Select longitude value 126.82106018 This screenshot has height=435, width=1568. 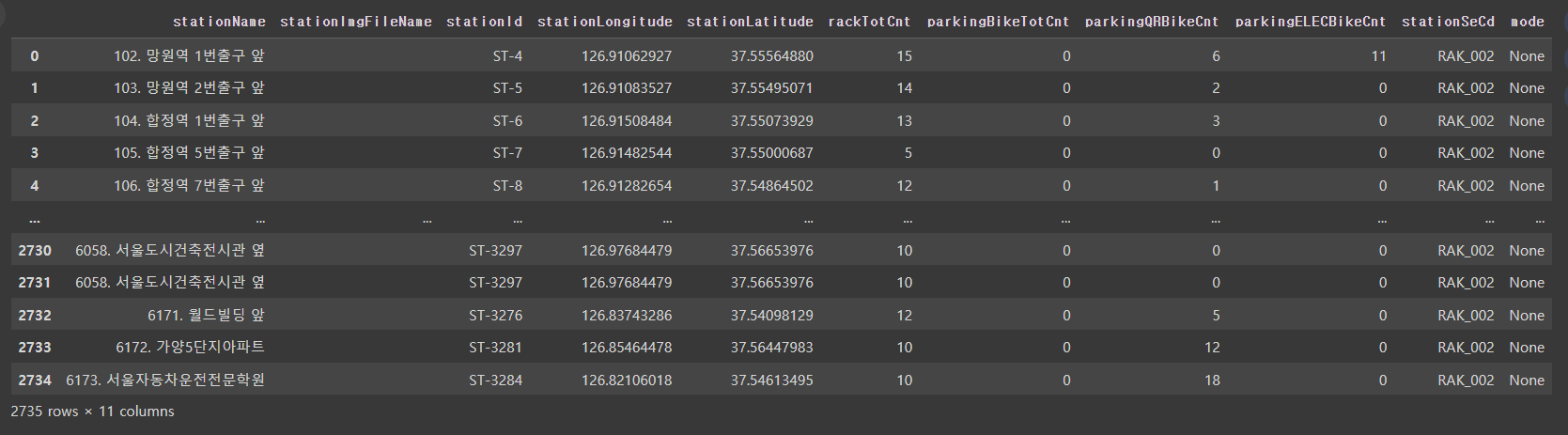[627, 381]
